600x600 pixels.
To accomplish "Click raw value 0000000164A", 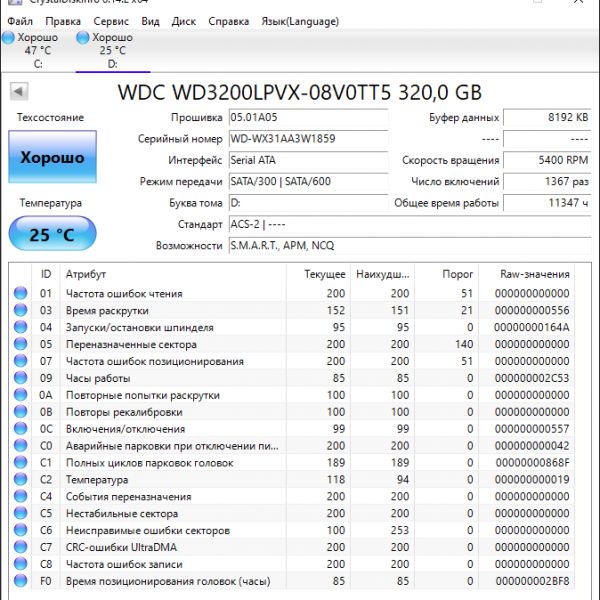I will 532,327.
